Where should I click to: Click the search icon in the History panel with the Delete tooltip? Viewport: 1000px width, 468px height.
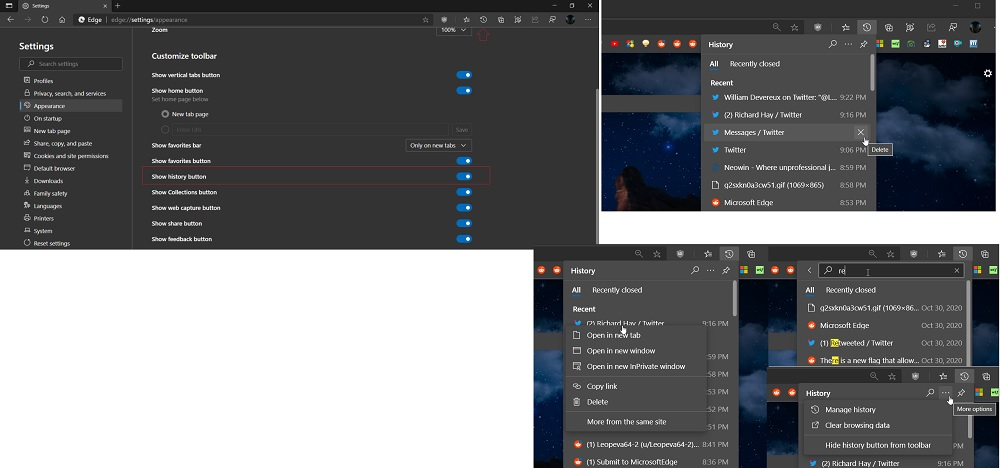click(x=833, y=45)
